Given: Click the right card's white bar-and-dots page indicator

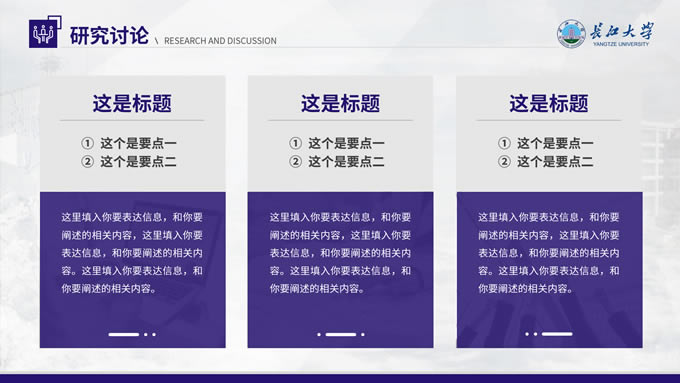Looking at the screenshot, I should tap(549, 334).
